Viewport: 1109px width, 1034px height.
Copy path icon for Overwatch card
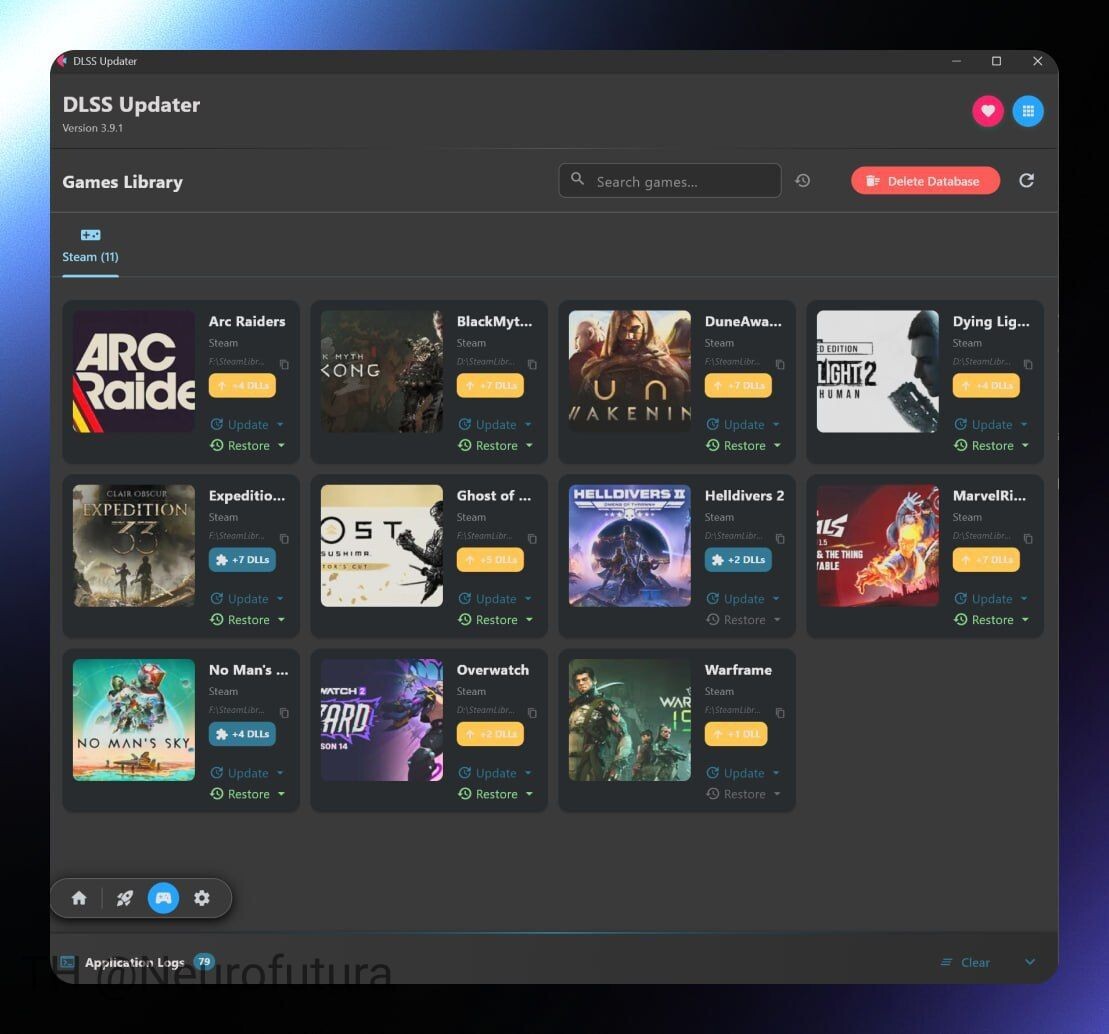[x=533, y=713]
